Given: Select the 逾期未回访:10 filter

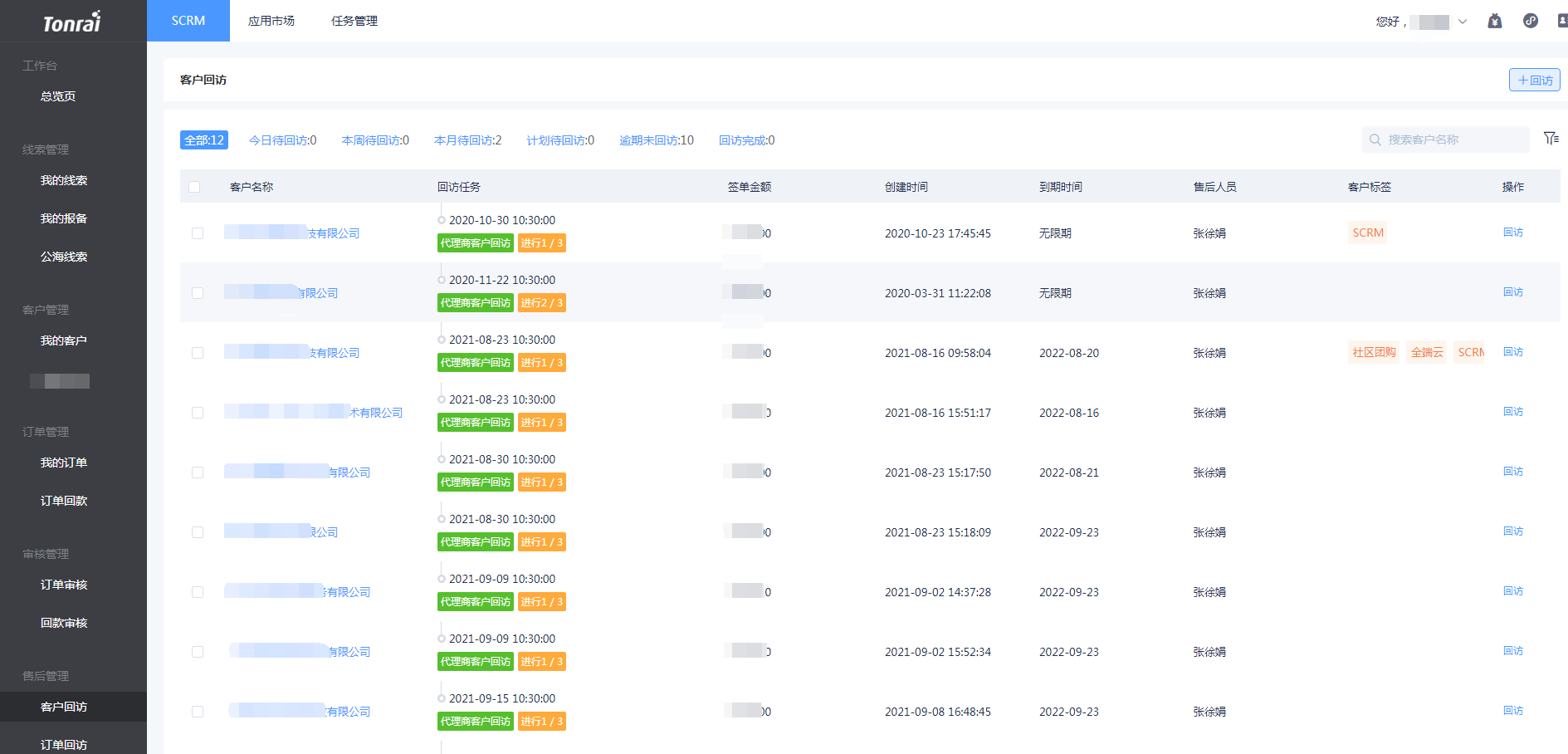Looking at the screenshot, I should click(657, 140).
